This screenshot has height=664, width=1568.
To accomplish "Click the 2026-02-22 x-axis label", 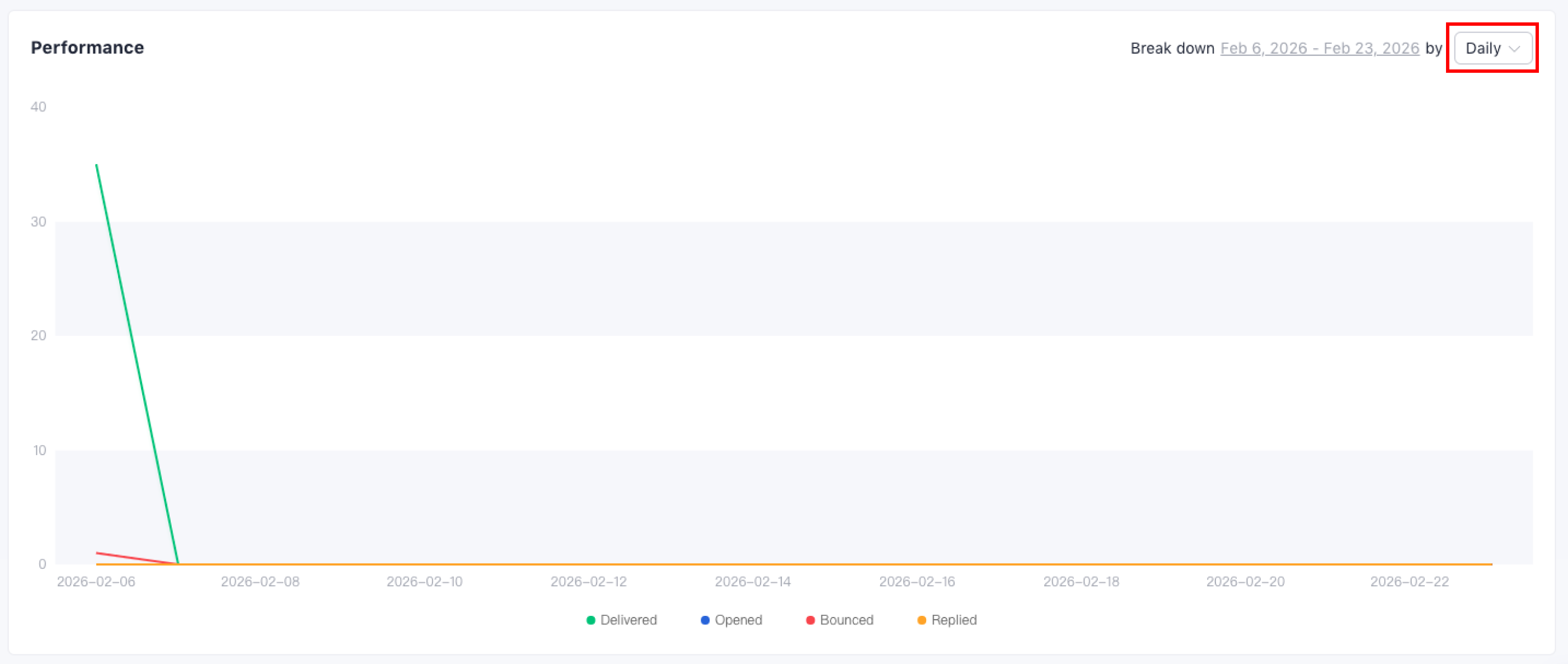I will tap(1409, 581).
